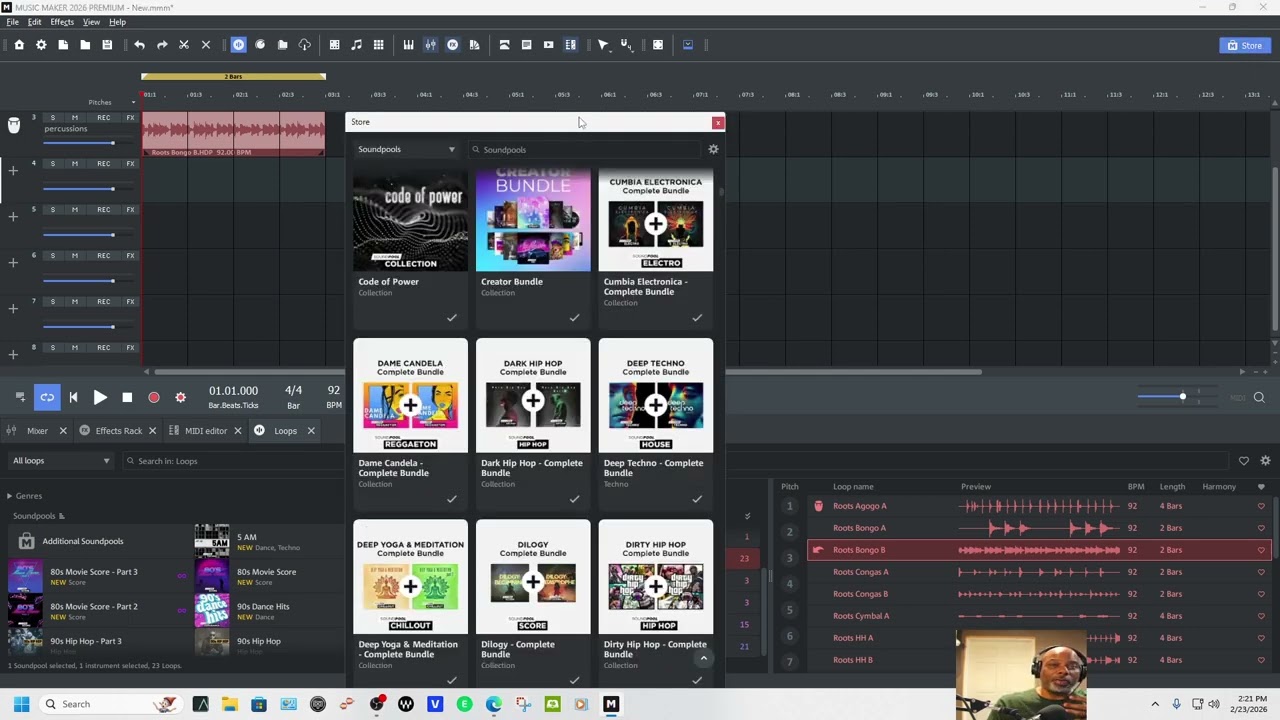1280x720 pixels.
Task: Save project using the floppy disk icon
Action: click(107, 44)
